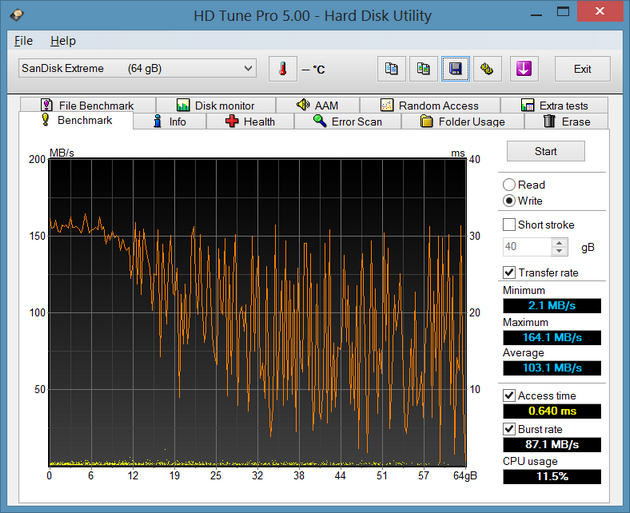The width and height of the screenshot is (630, 513).
Task: Open the File menu
Action: (23, 41)
